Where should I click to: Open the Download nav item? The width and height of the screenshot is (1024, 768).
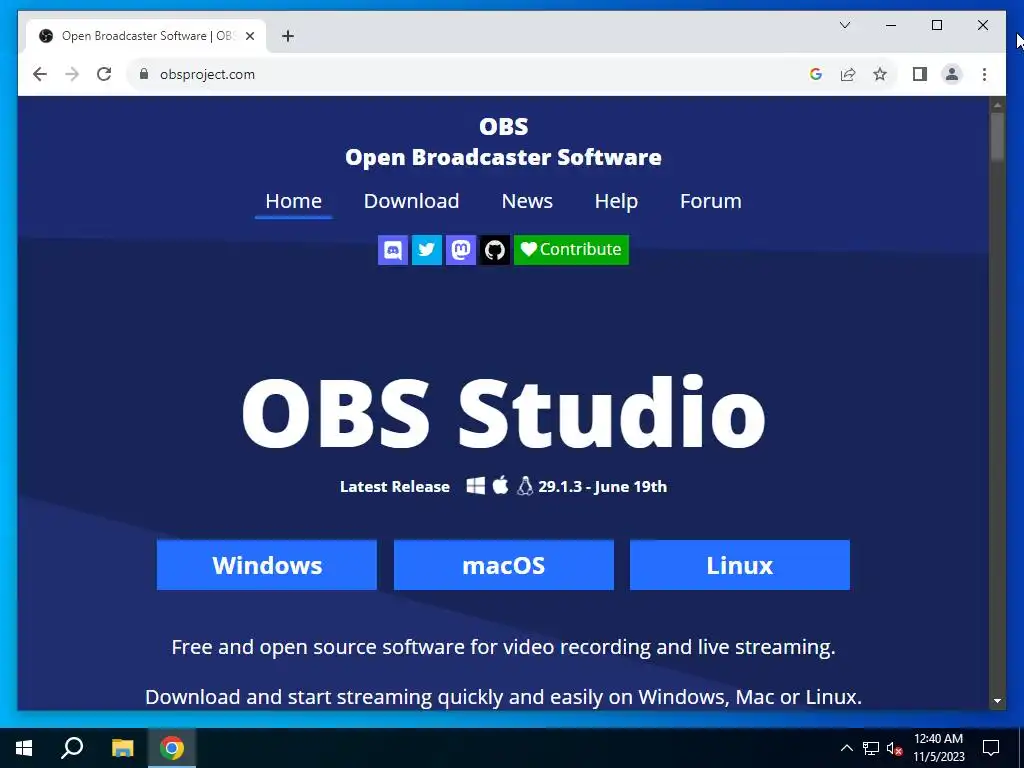pyautogui.click(x=411, y=201)
